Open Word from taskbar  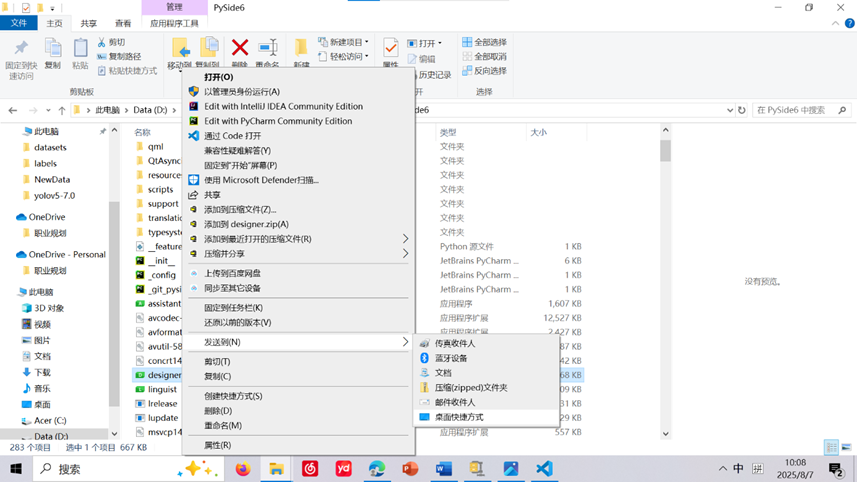pos(443,469)
